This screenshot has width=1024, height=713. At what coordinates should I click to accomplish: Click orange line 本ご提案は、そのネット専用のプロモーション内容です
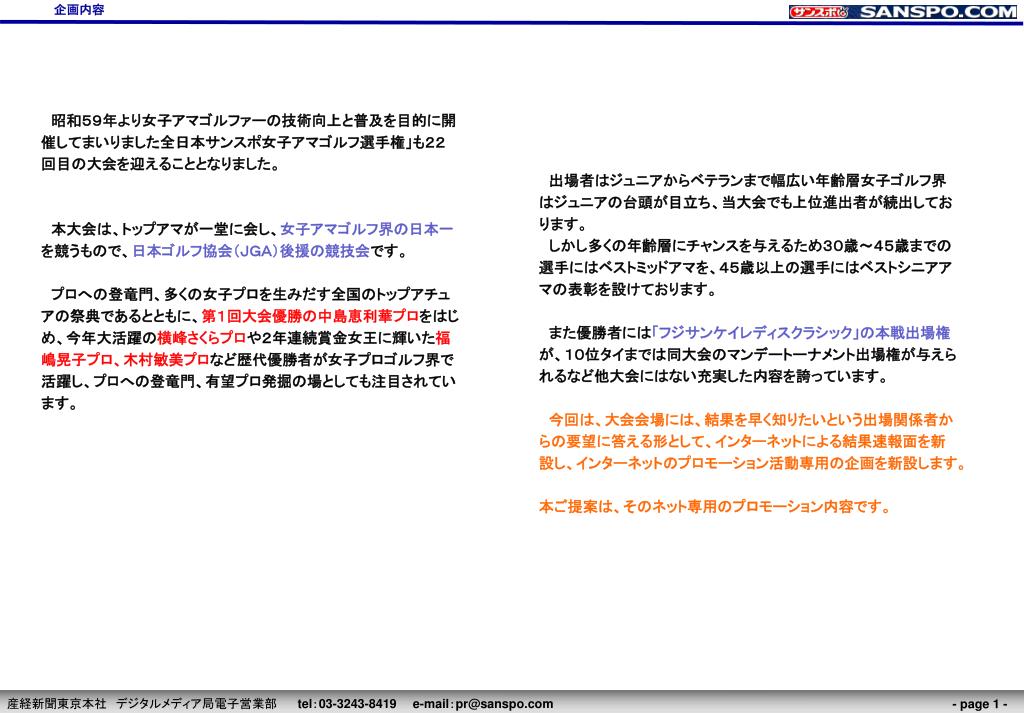click(715, 507)
